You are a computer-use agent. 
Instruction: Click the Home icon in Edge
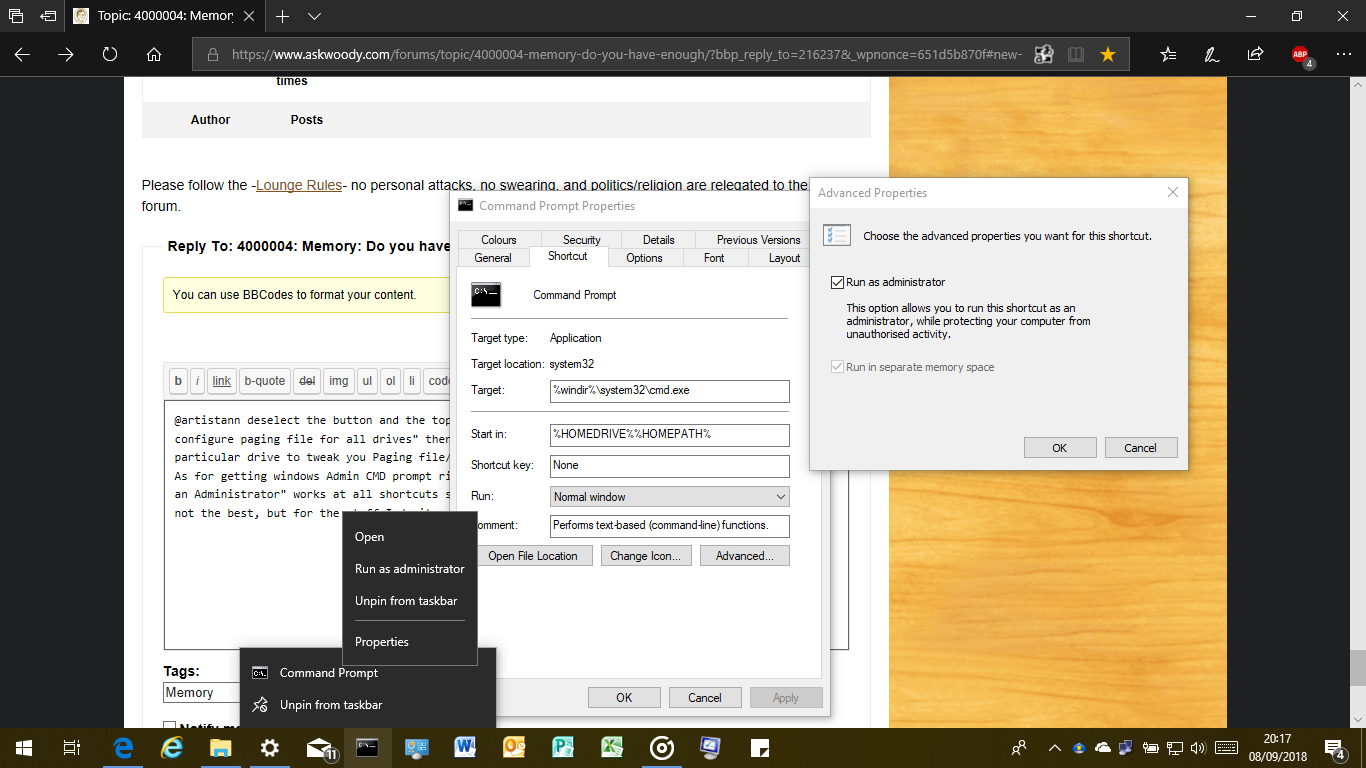(154, 55)
